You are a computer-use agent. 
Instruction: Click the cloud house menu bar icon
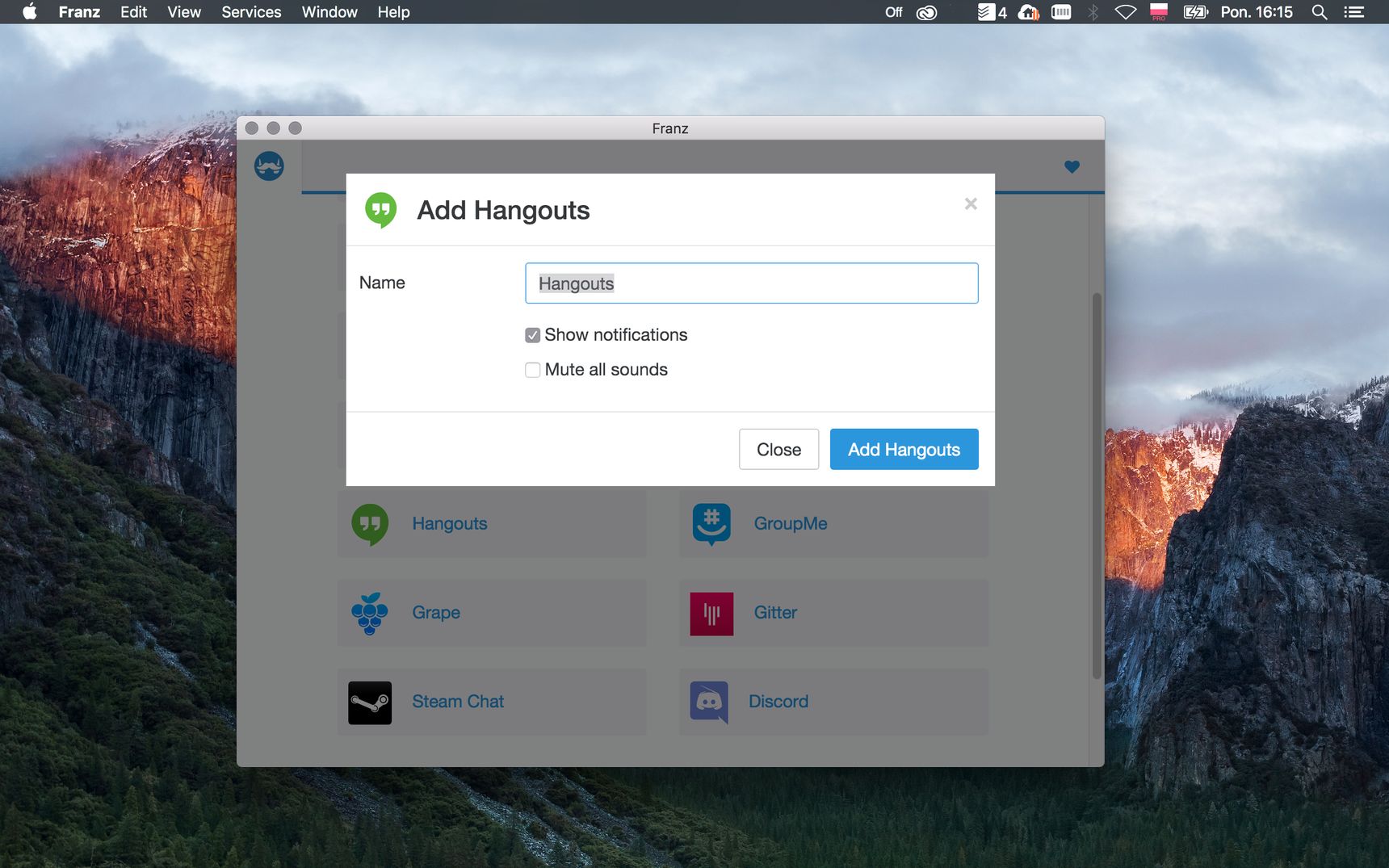coord(1029,12)
